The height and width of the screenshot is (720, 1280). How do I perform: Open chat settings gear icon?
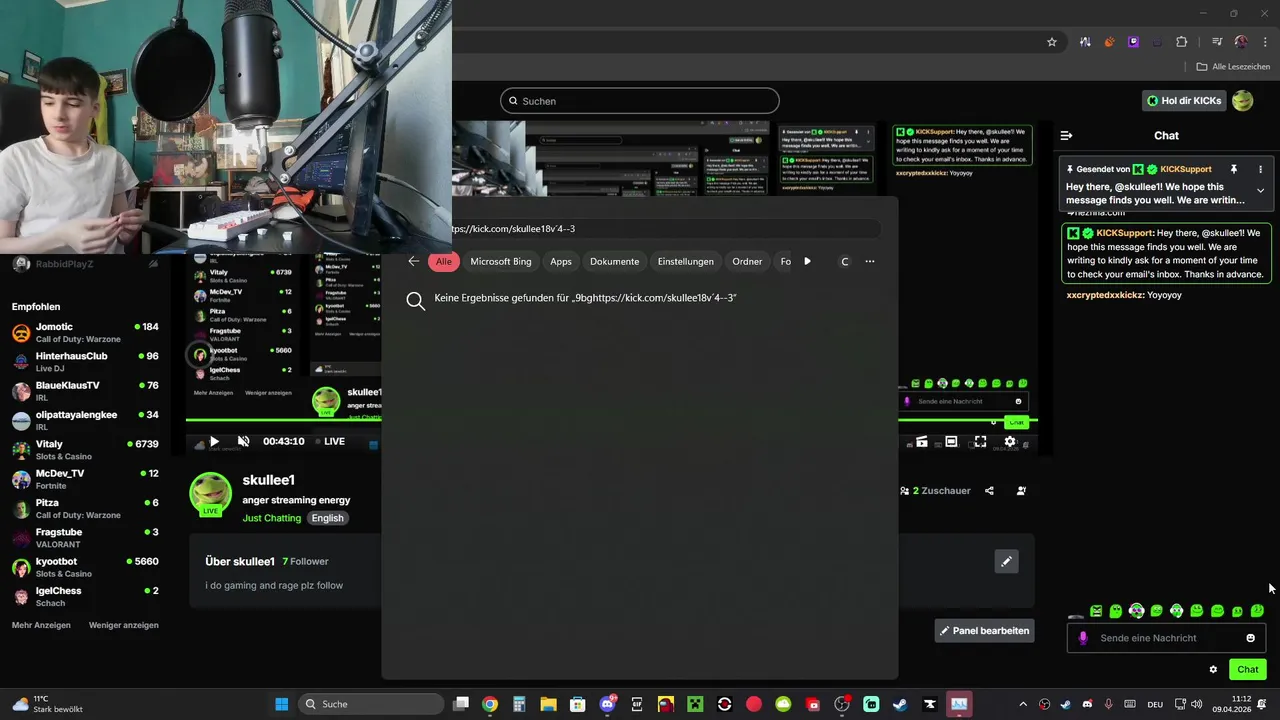pyautogui.click(x=1213, y=670)
